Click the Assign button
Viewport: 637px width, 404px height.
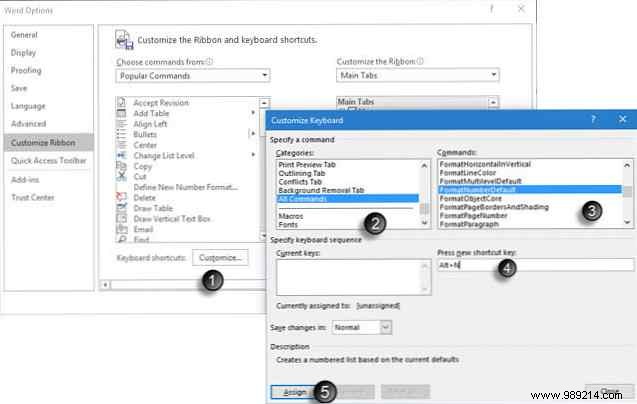295,392
